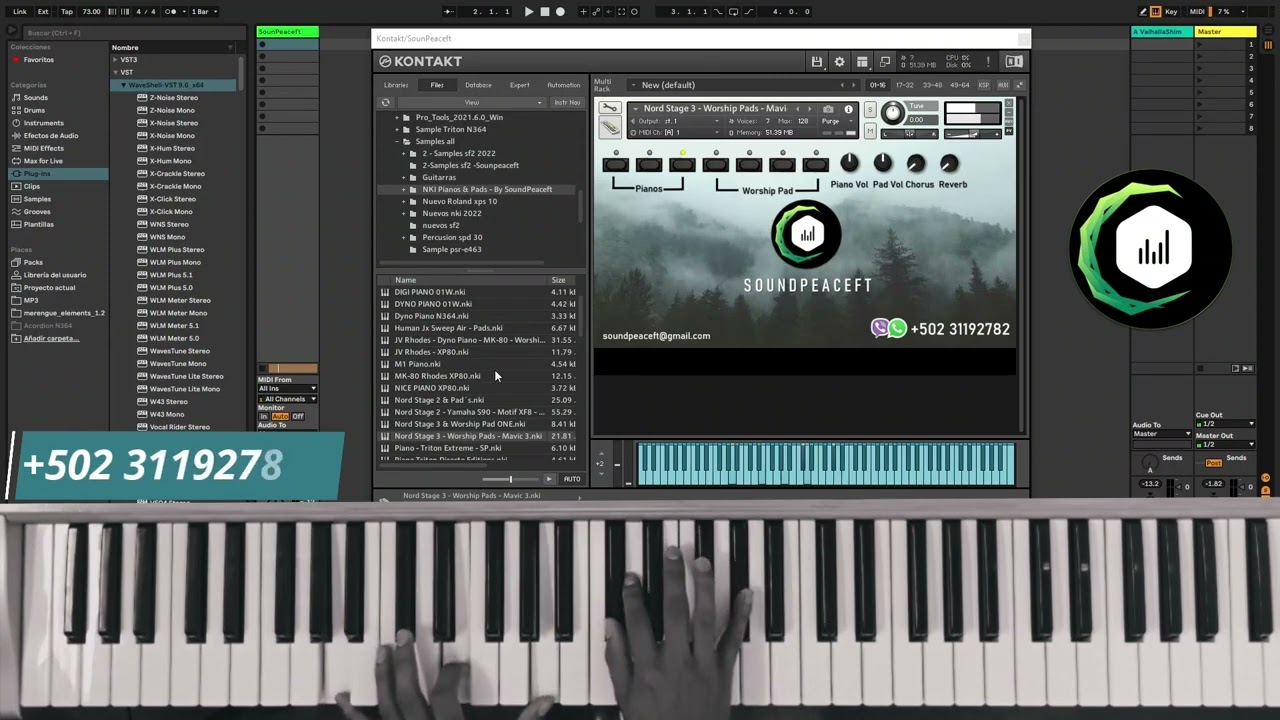The height and width of the screenshot is (720, 1280).
Task: Toggle the first Pianos preset button
Action: [615, 164]
